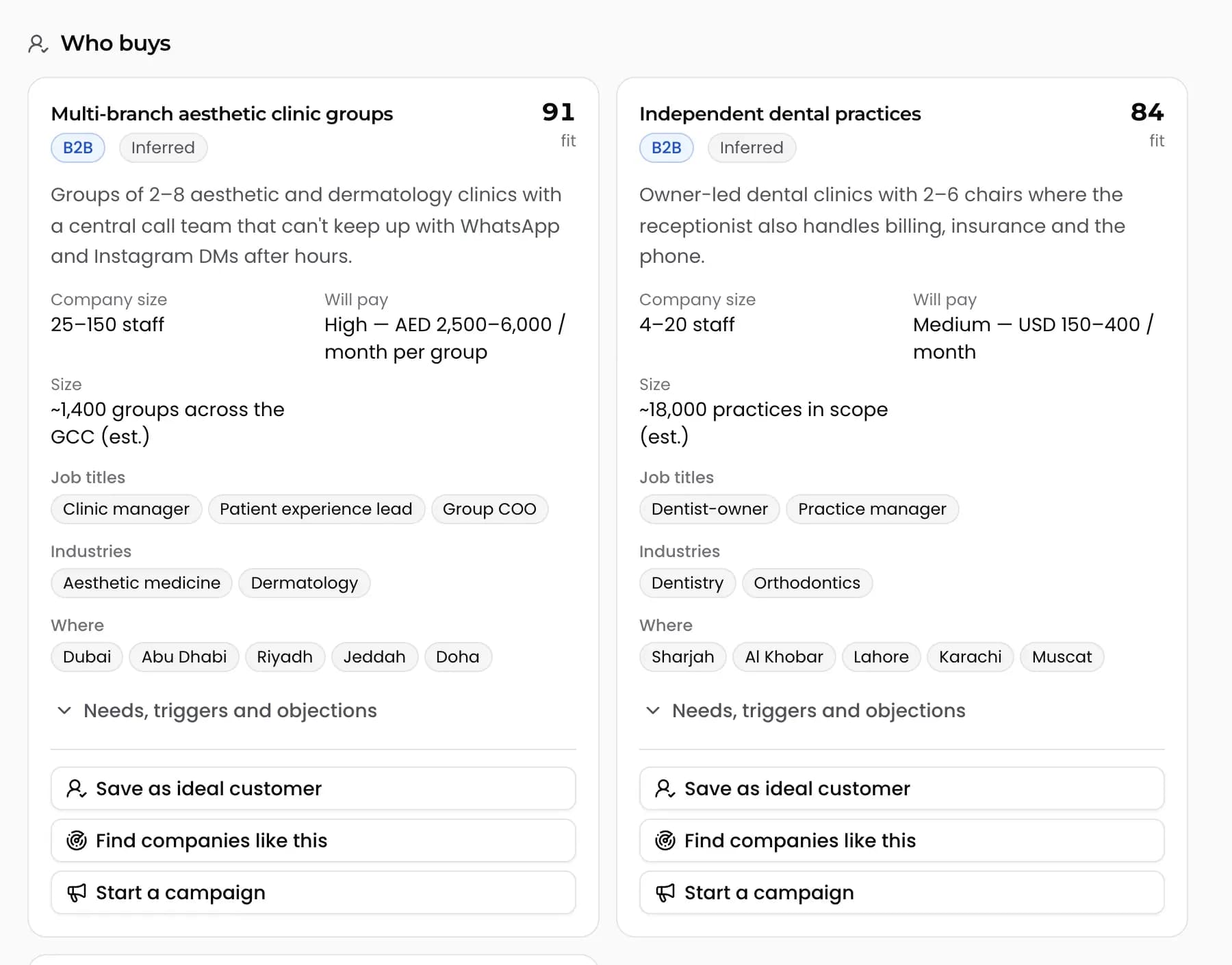1232x965 pixels.
Task: Click the Aesthetic medicine industry chip
Action: click(x=142, y=583)
